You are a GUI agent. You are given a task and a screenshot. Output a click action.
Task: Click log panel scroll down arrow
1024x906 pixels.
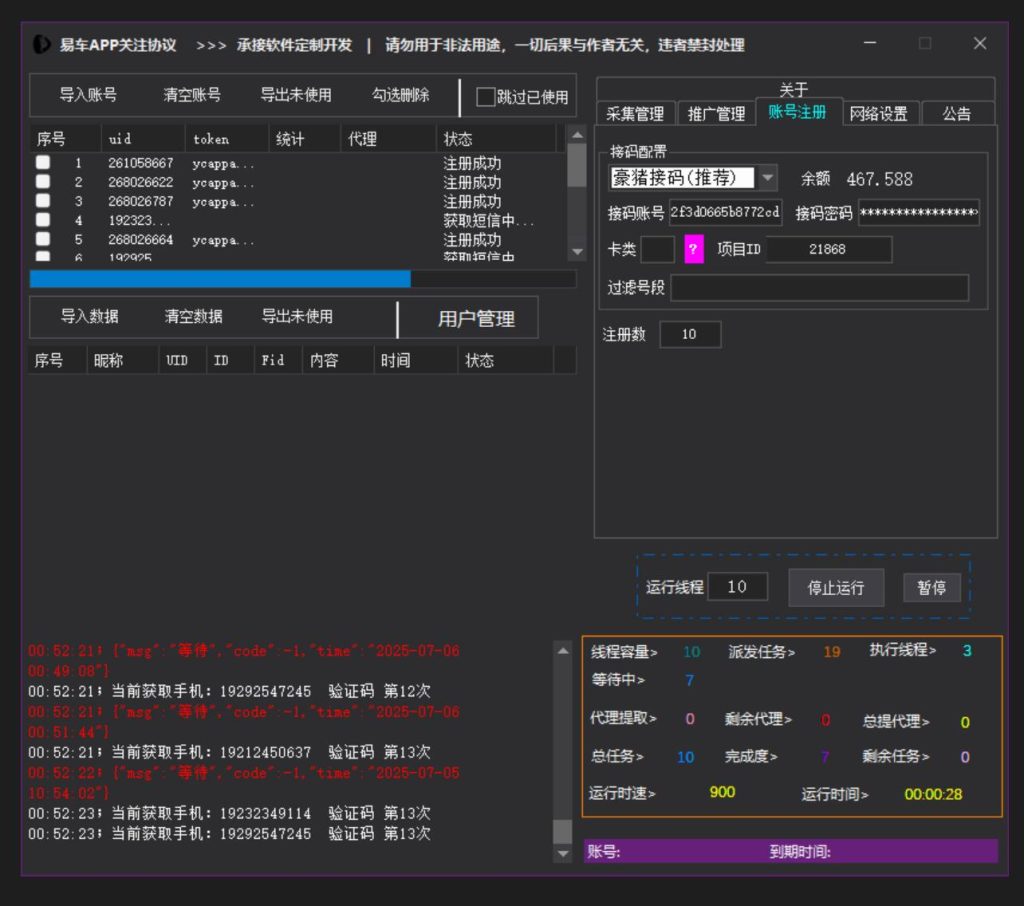pyautogui.click(x=563, y=853)
